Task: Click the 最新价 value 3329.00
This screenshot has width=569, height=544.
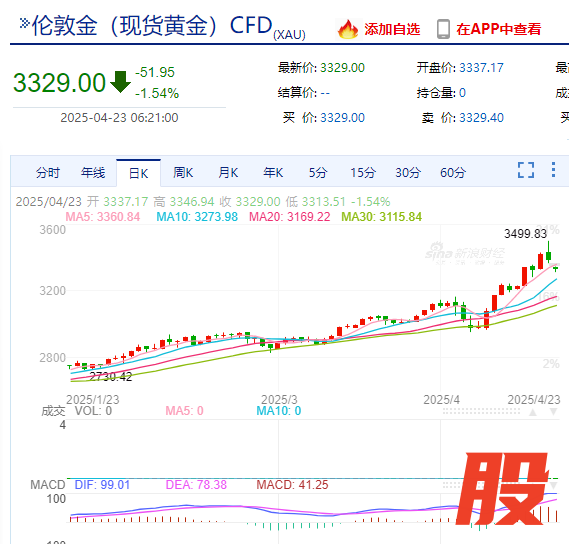Action: pos(342,68)
